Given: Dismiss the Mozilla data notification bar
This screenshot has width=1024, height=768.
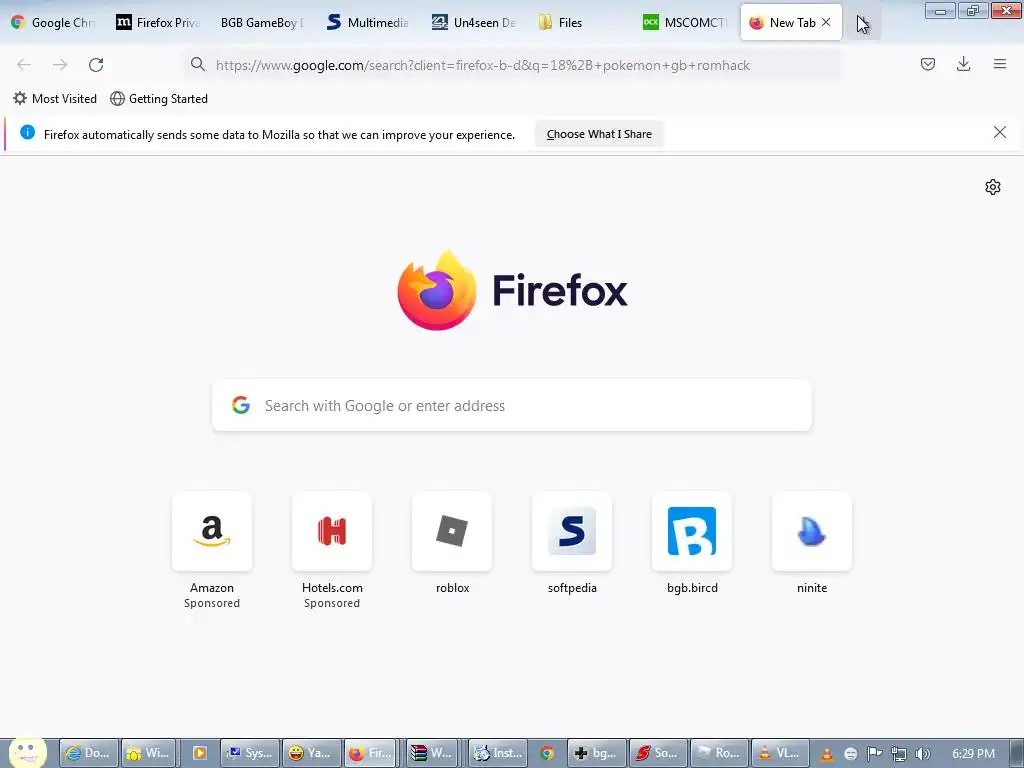Looking at the screenshot, I should [999, 133].
